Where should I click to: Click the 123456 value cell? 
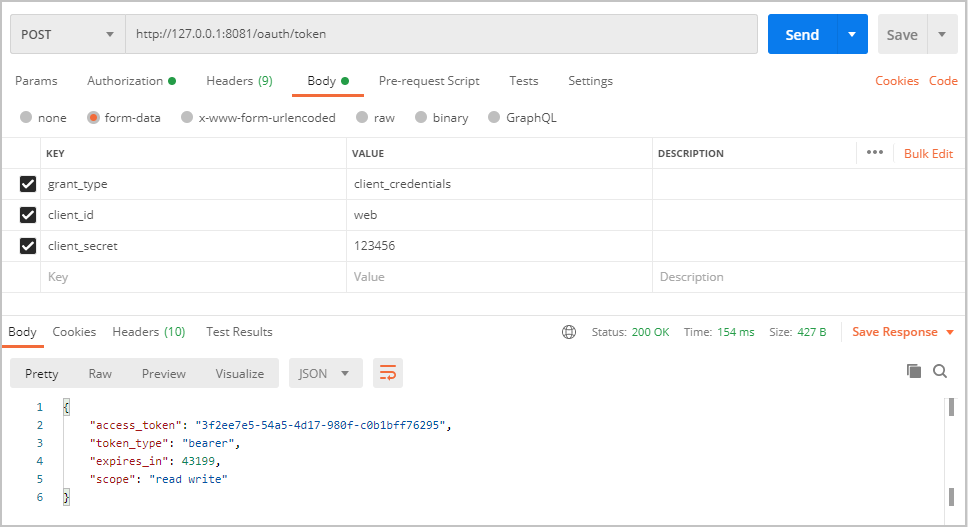[x=499, y=246]
